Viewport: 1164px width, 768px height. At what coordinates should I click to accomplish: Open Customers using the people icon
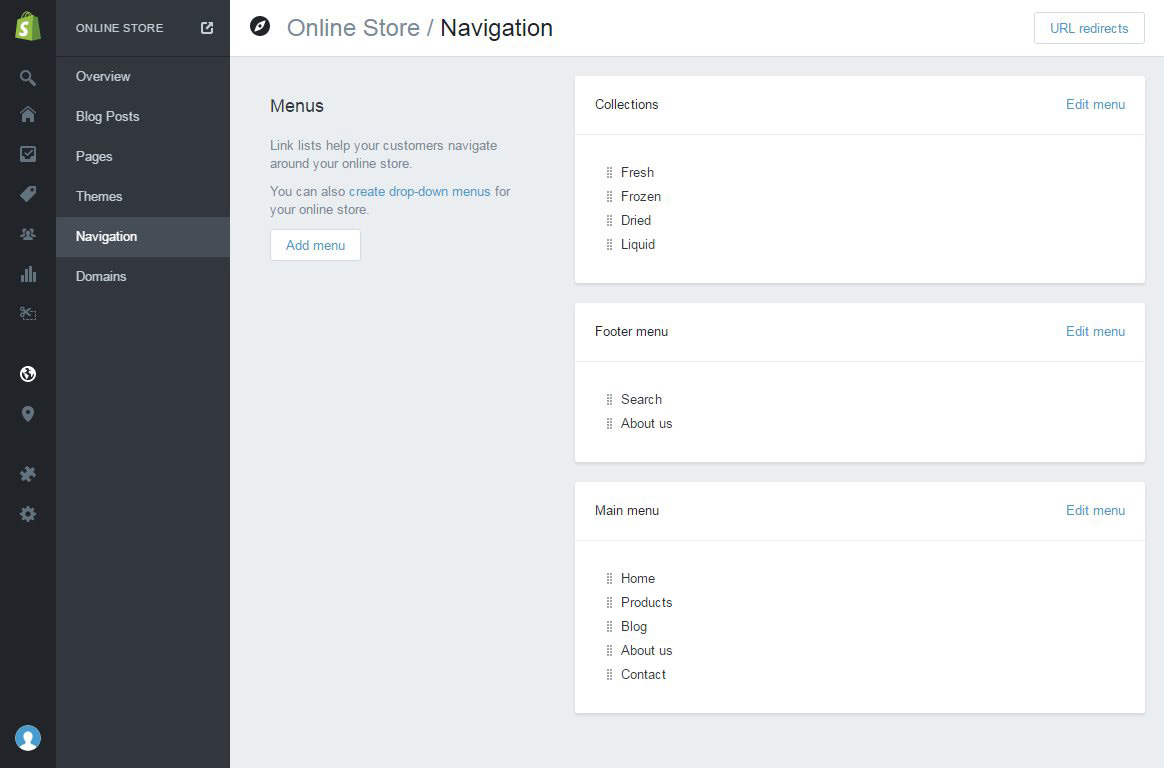click(28, 234)
